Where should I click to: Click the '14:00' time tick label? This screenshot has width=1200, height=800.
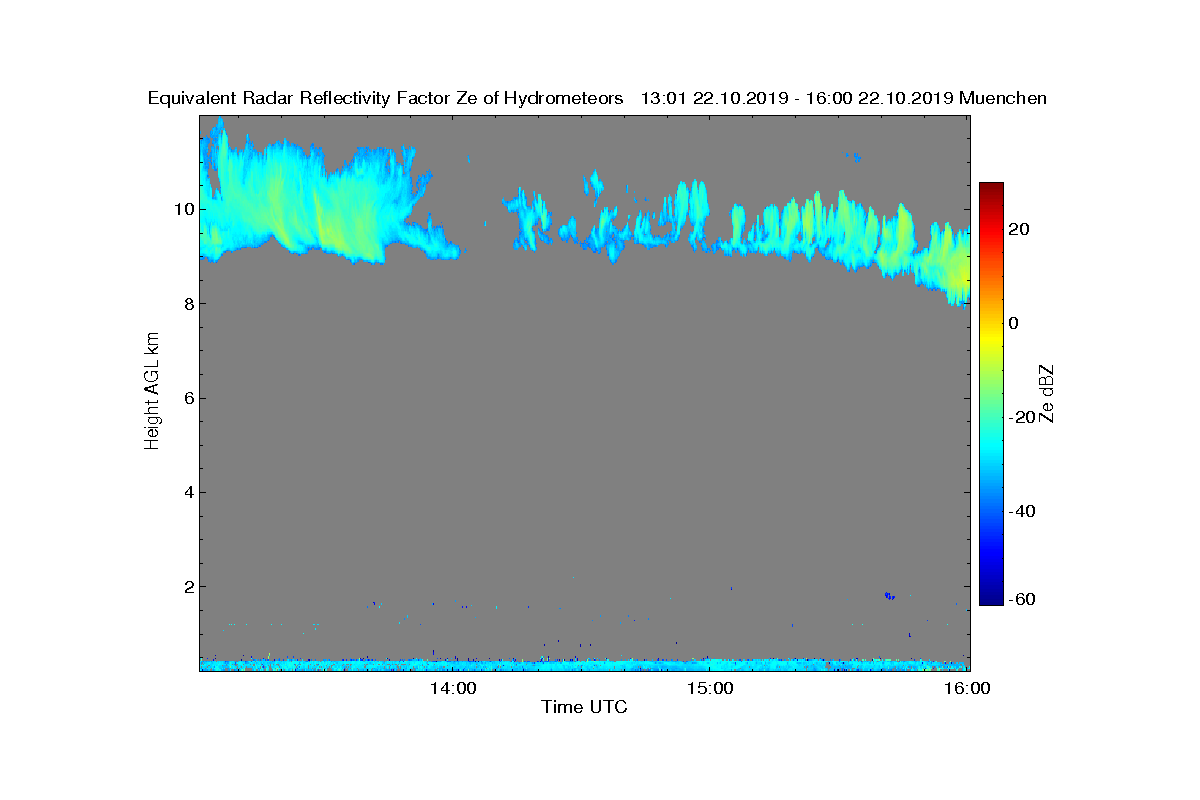coord(452,688)
